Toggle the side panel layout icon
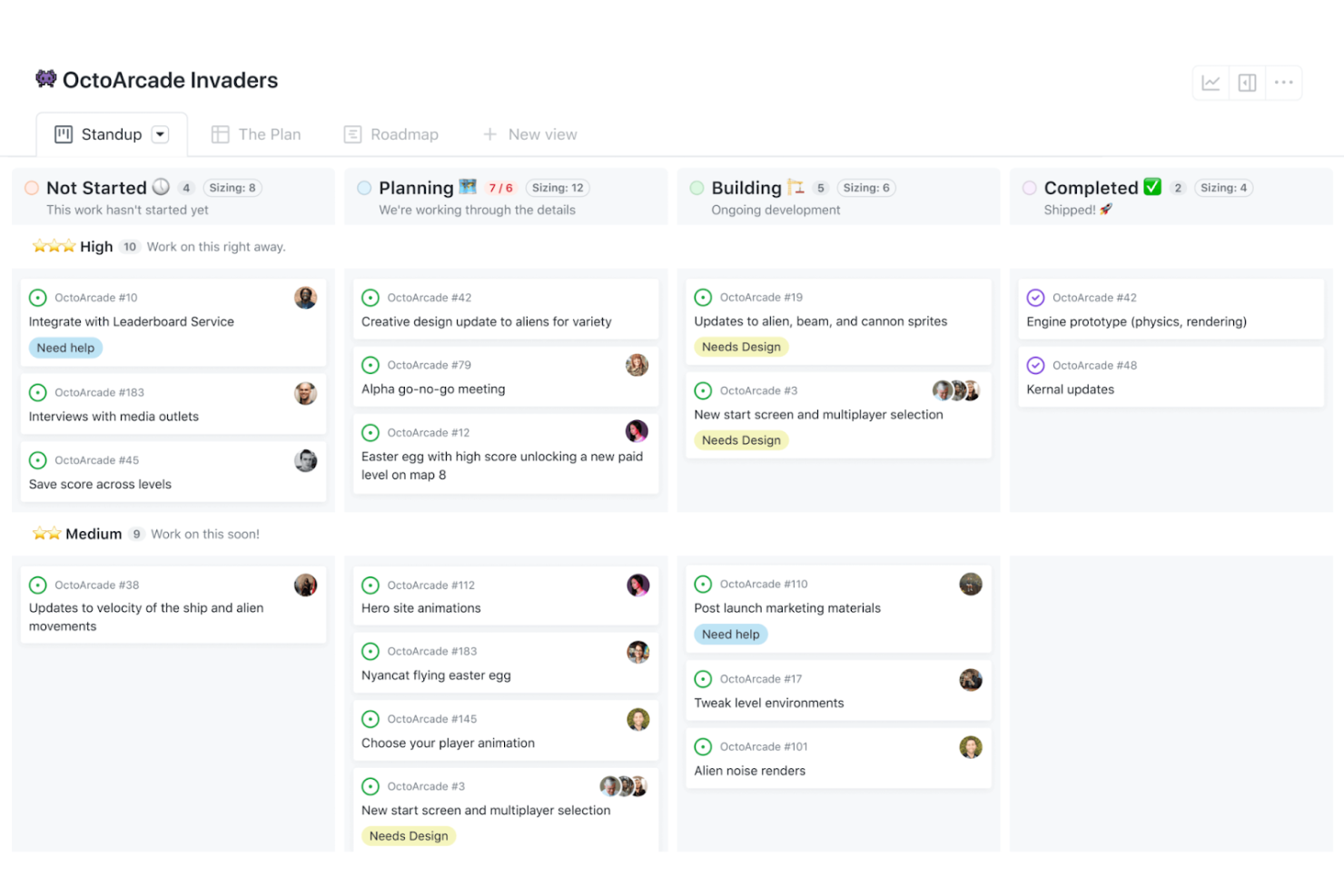1344x896 pixels. pos(1248,83)
